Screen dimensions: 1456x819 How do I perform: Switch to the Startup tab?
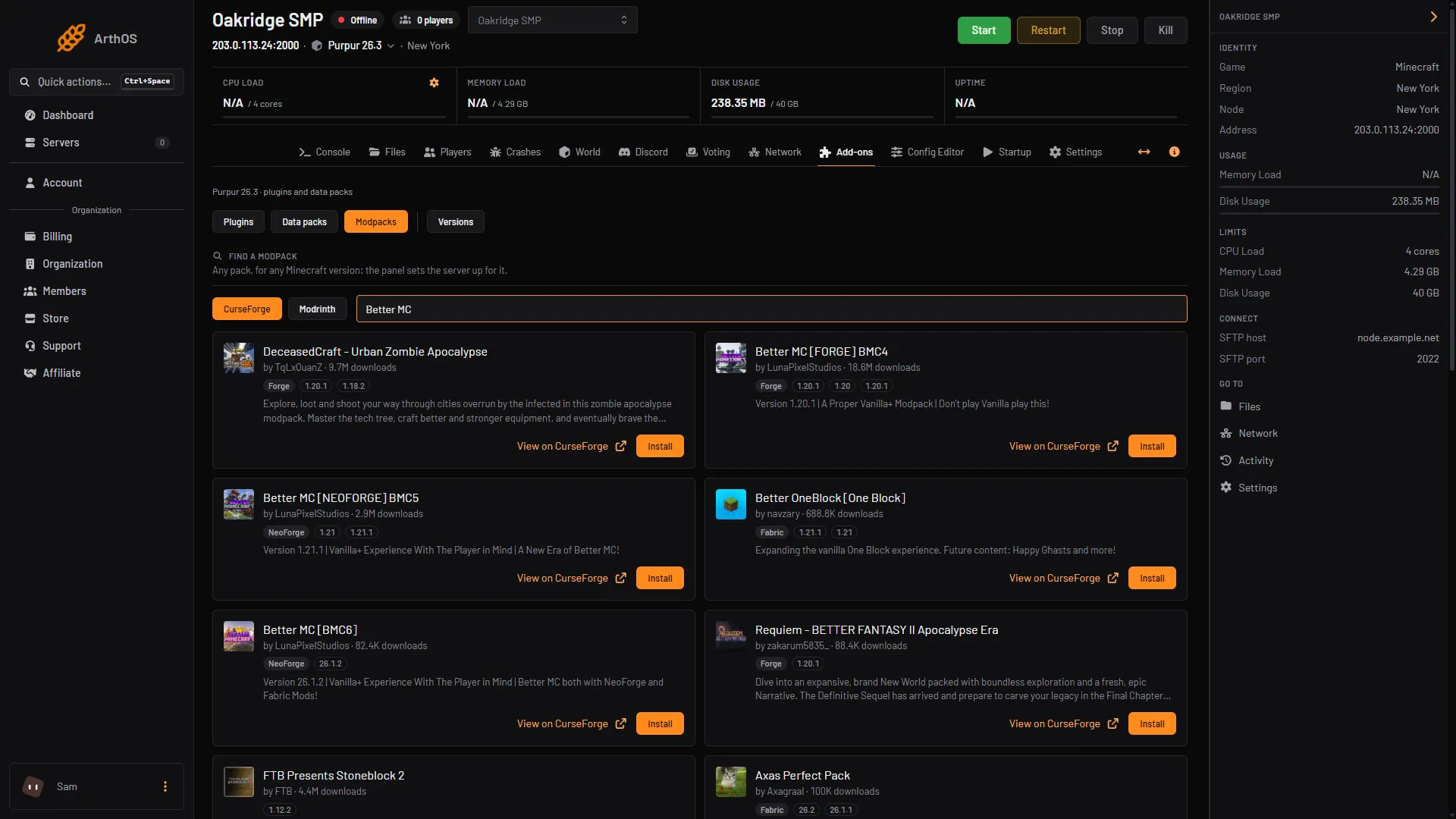pyautogui.click(x=1007, y=152)
